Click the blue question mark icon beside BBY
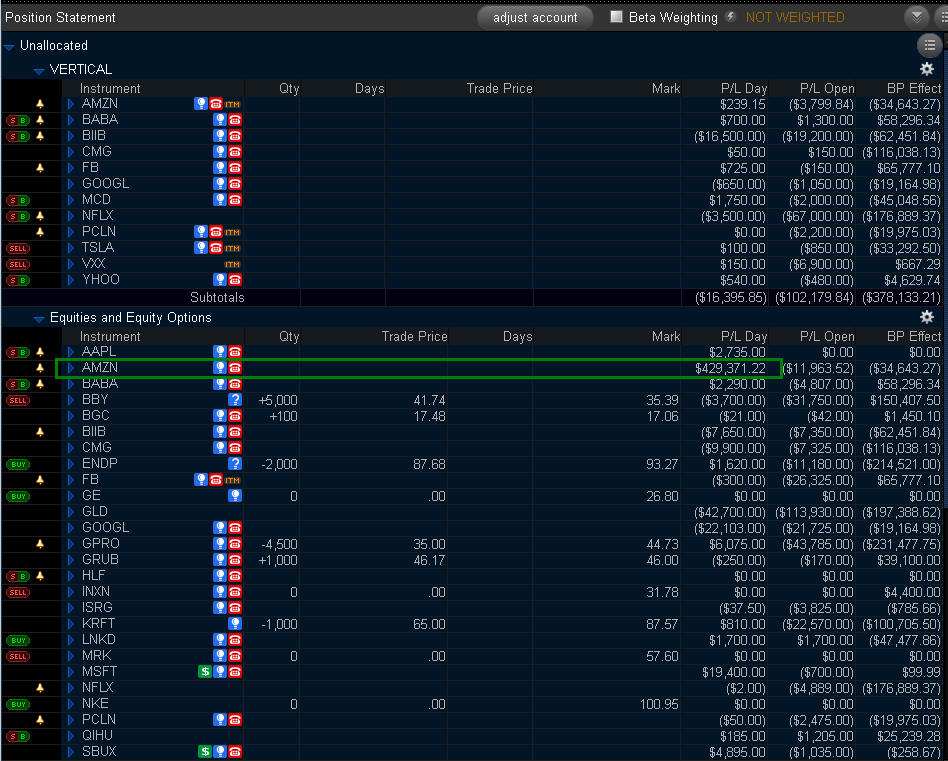This screenshot has width=948, height=761. click(x=235, y=400)
